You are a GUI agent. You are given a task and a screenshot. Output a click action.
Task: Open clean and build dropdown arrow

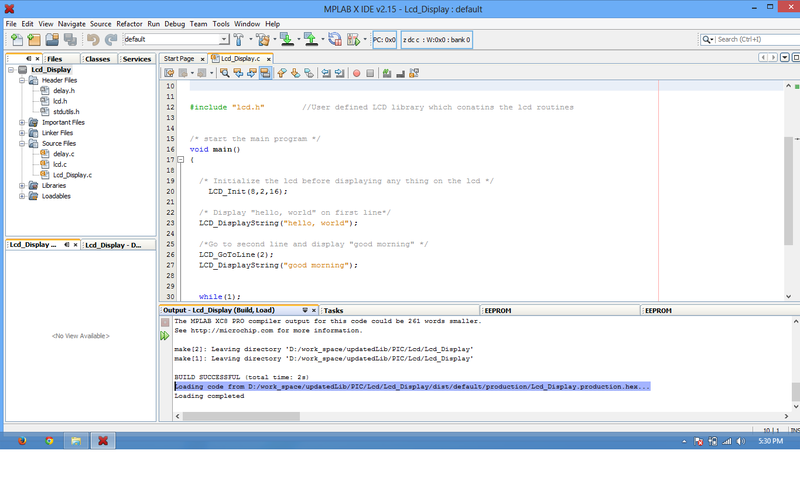tap(274, 39)
